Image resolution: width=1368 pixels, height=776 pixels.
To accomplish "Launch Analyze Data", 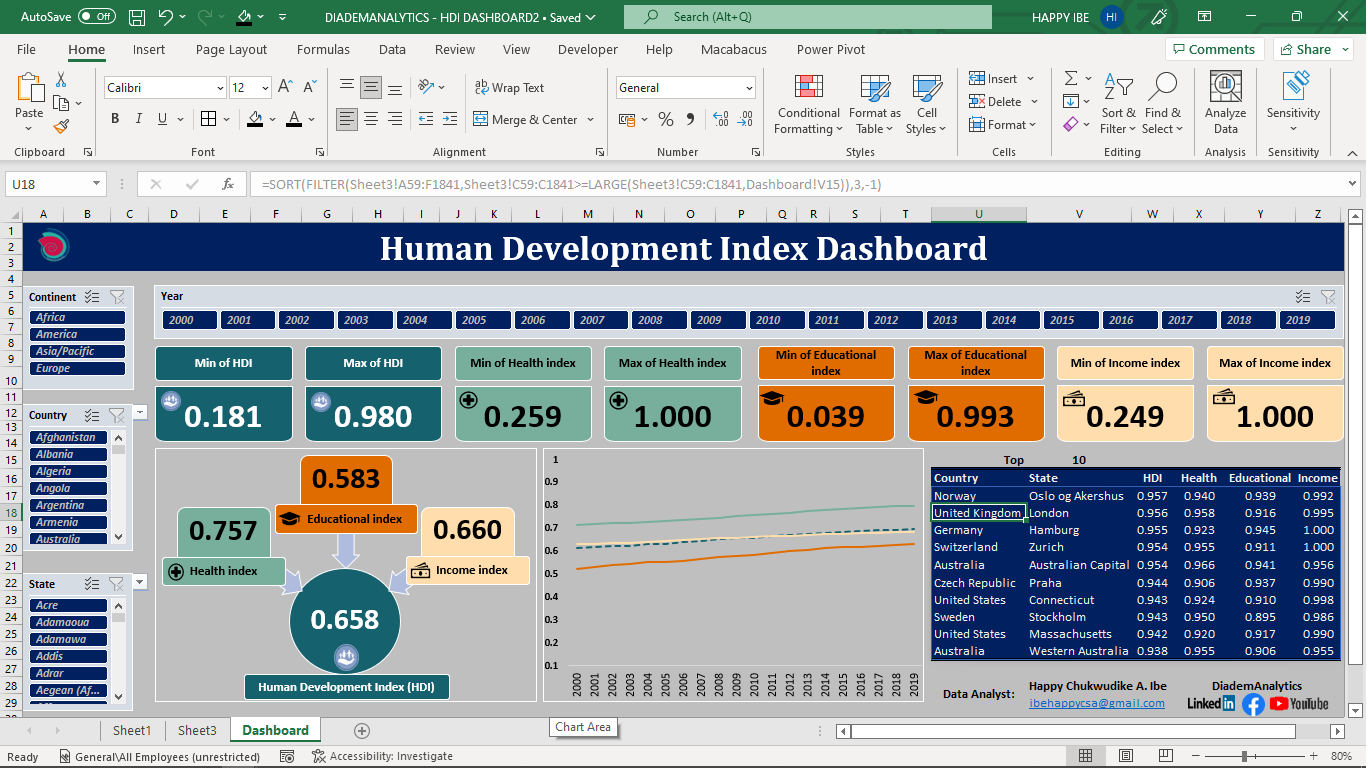I will (1225, 105).
